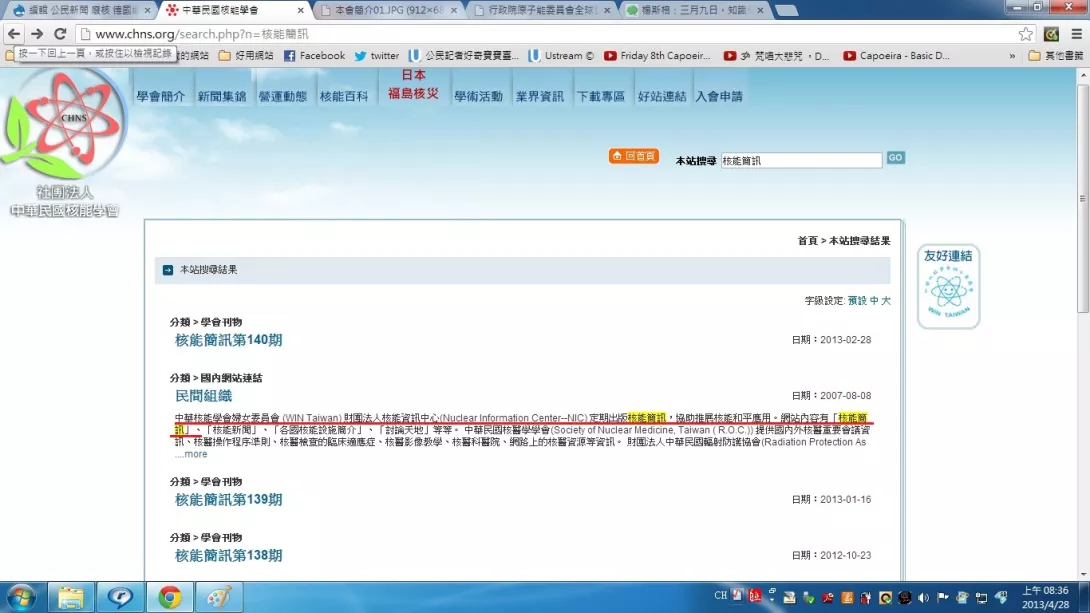This screenshot has width=1090, height=613.
Task: Open the 學會簡介 navigation menu
Action: coord(161,97)
